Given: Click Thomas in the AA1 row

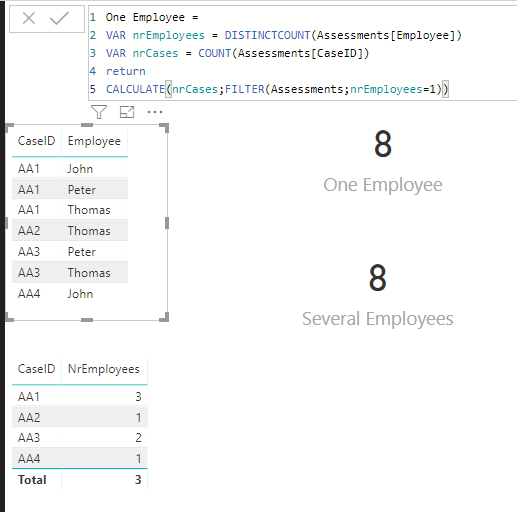Looking at the screenshot, I should coord(89,210).
